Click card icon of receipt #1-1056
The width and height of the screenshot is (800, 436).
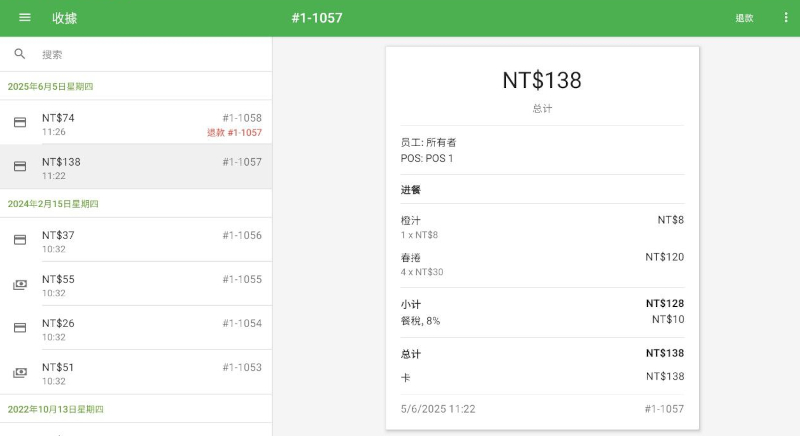click(20, 240)
